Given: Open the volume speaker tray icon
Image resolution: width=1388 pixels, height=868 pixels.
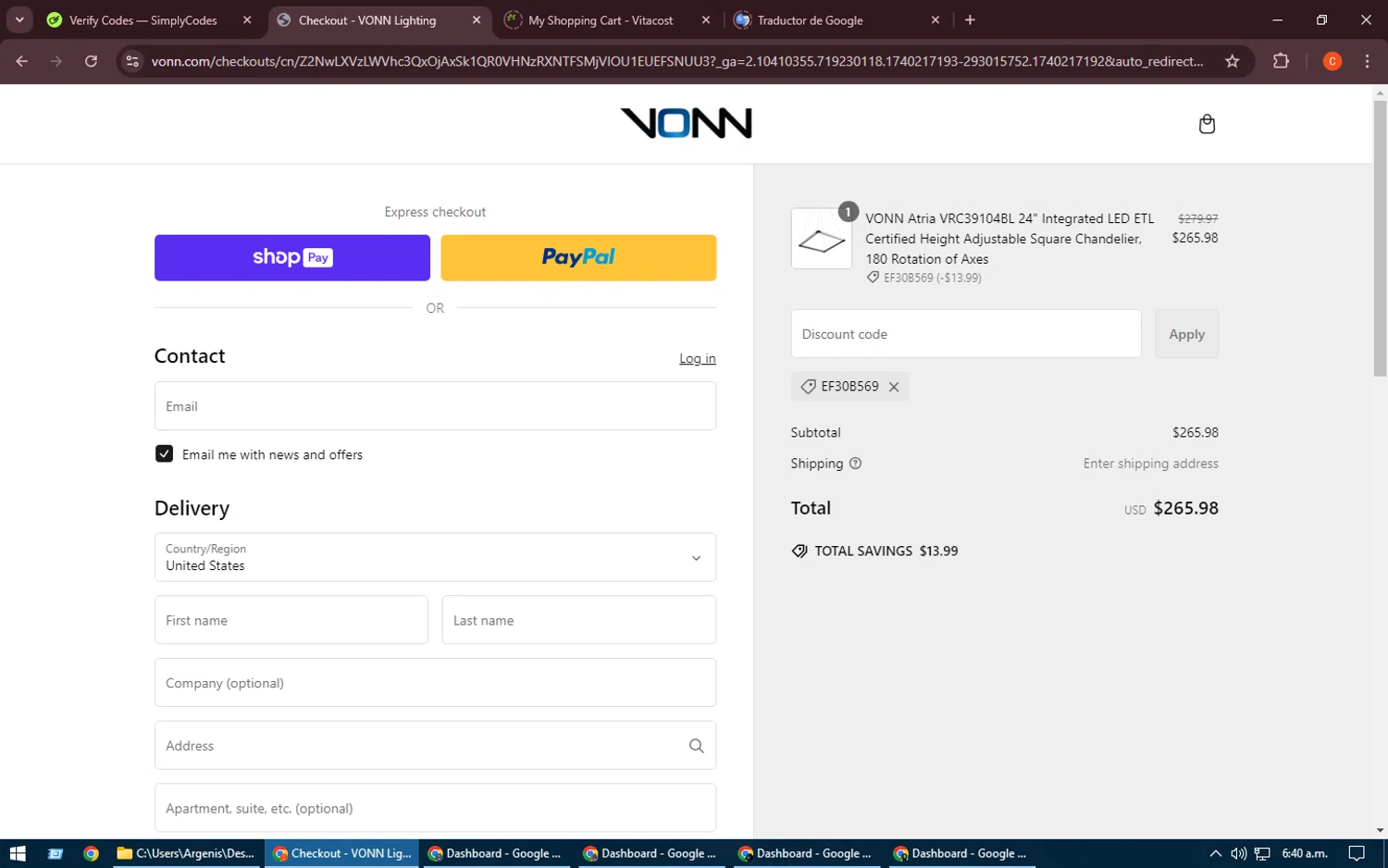Looking at the screenshot, I should (x=1238, y=853).
